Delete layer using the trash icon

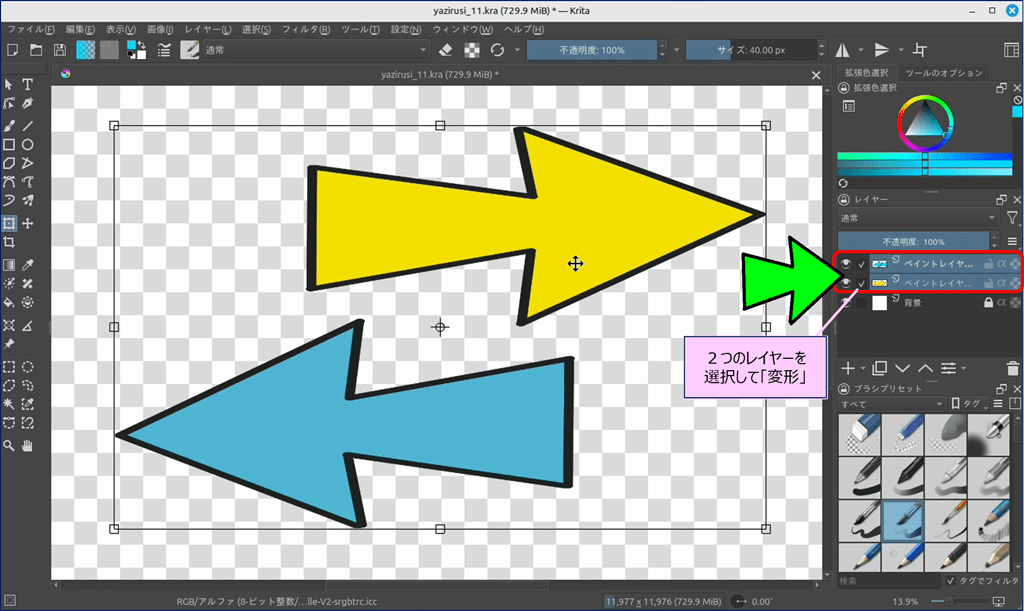click(x=1013, y=369)
